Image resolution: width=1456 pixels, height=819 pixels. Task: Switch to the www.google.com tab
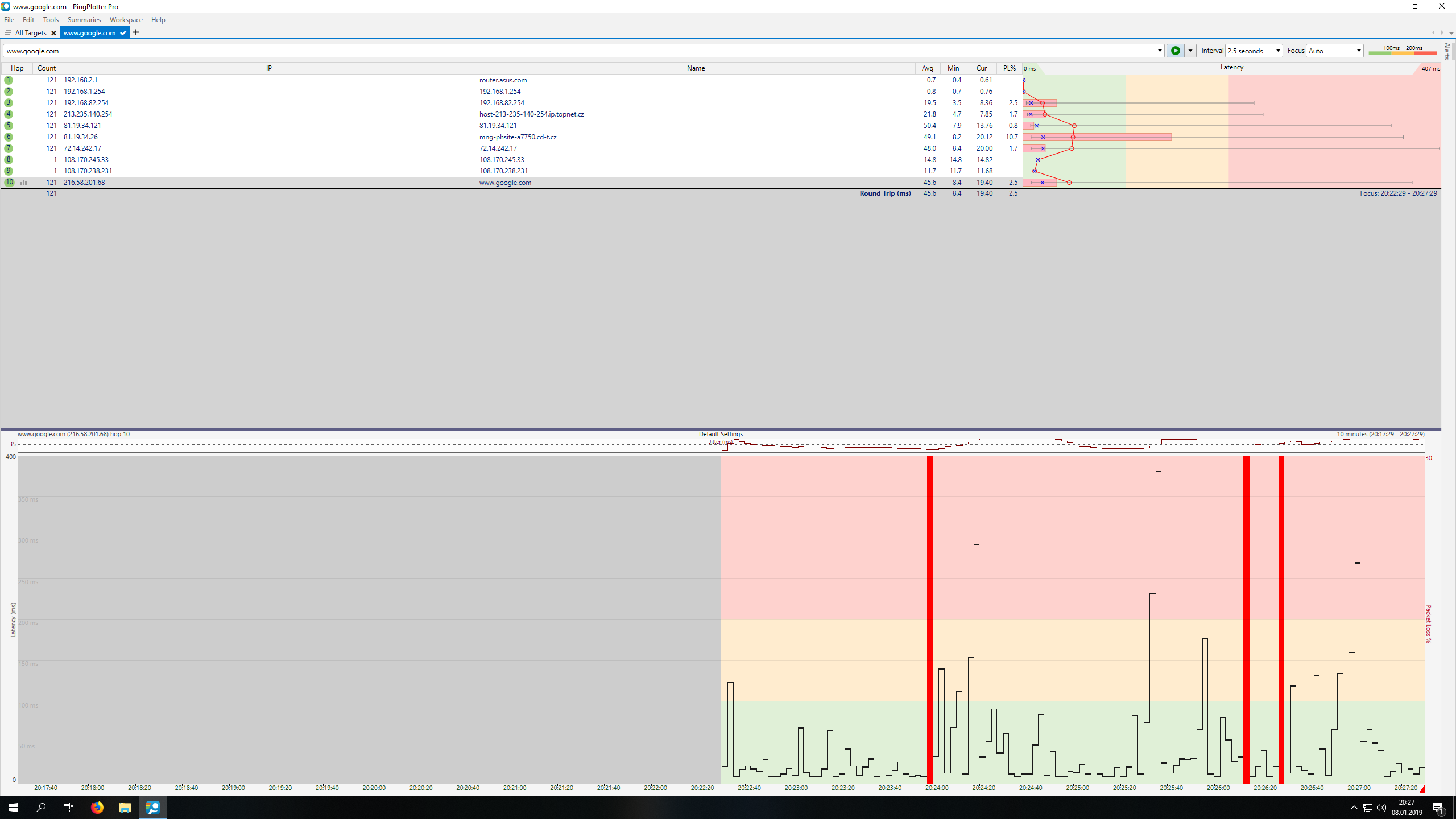(x=90, y=33)
